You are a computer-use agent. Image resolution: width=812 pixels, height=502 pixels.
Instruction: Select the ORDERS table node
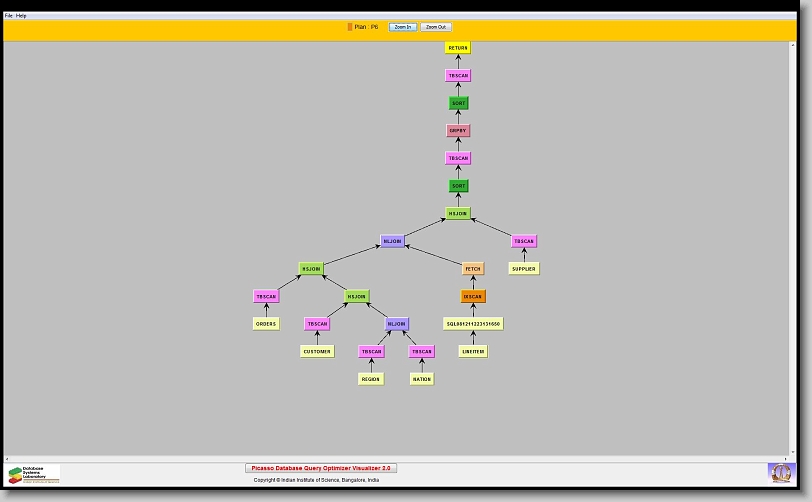266,324
